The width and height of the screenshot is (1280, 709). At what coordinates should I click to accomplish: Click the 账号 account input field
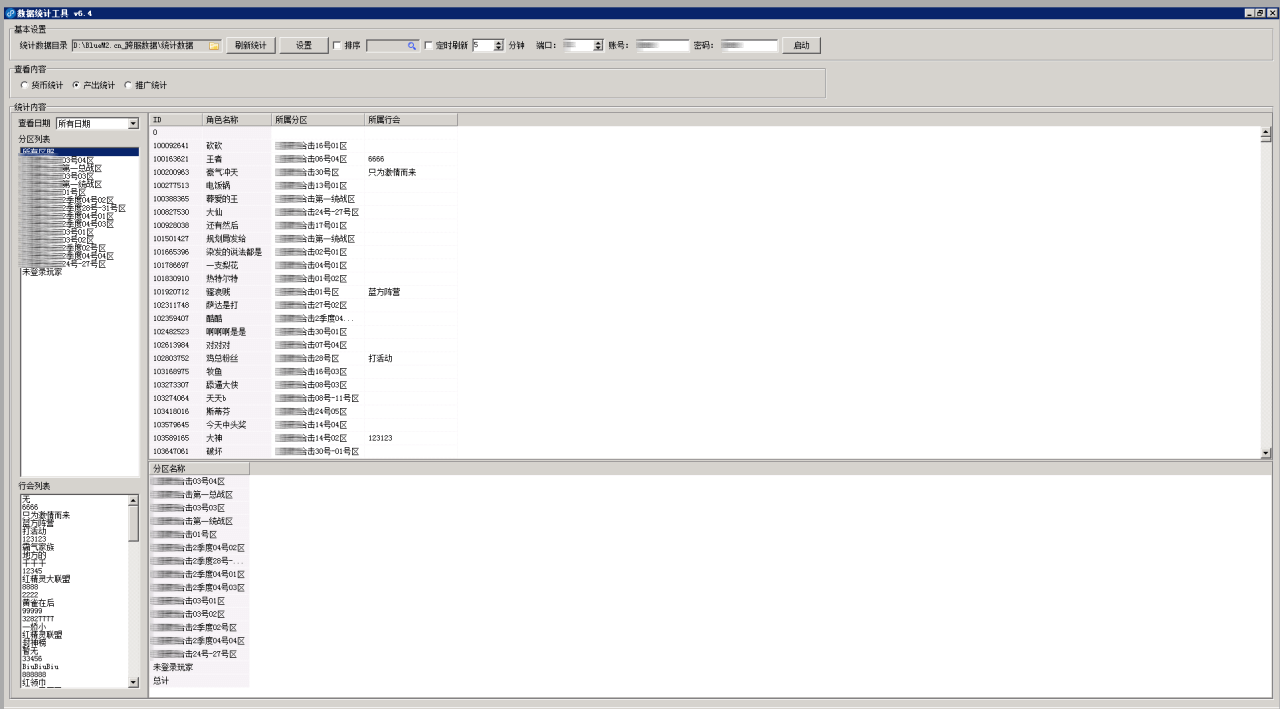pyautogui.click(x=661, y=46)
